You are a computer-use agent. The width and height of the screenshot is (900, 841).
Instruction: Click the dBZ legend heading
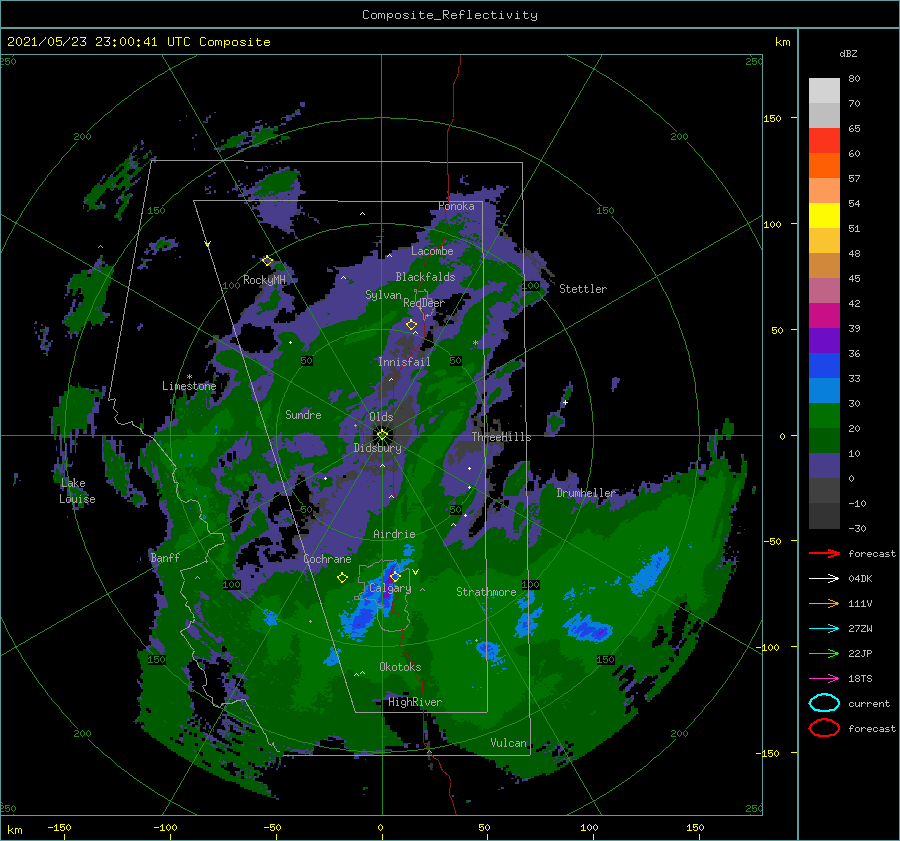848,53
